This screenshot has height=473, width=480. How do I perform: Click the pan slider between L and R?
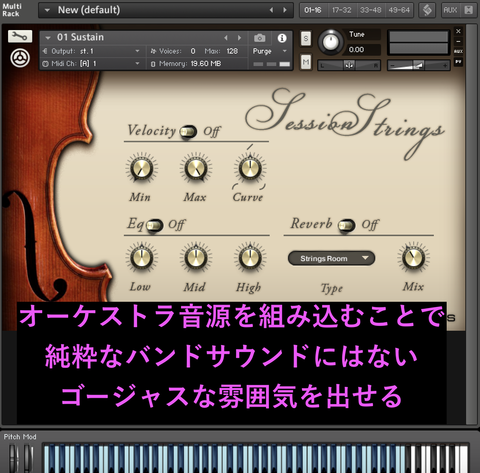(x=349, y=65)
